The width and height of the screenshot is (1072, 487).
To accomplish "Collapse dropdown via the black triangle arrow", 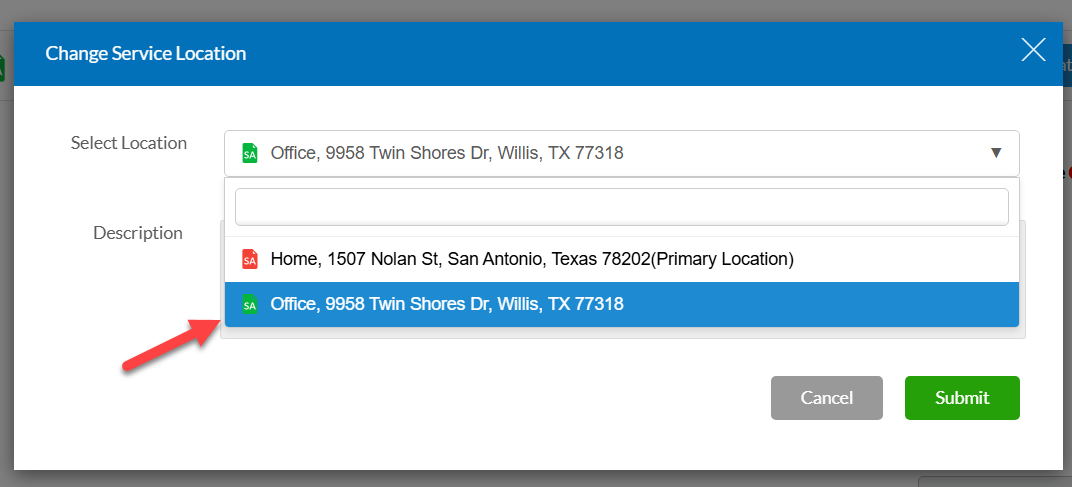I will click(995, 153).
